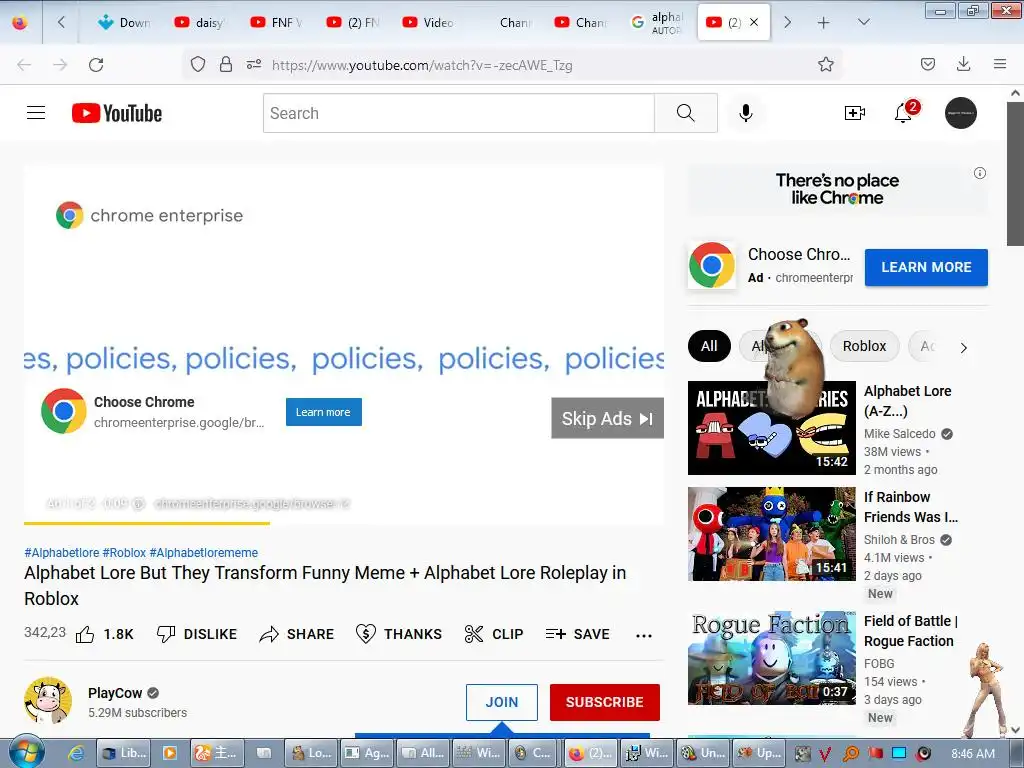
Task: Switch to the Video tab
Action: coord(428,23)
